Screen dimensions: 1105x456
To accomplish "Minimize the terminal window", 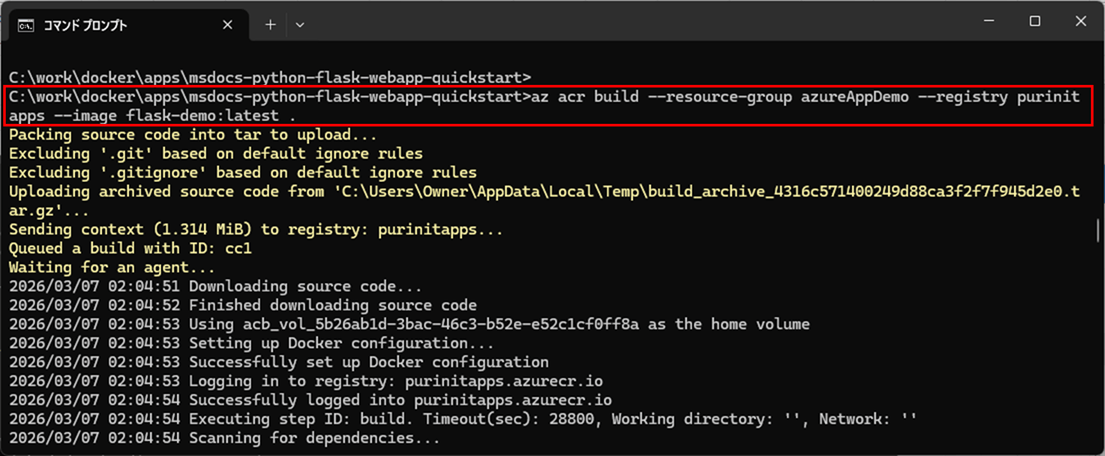I will [x=988, y=22].
